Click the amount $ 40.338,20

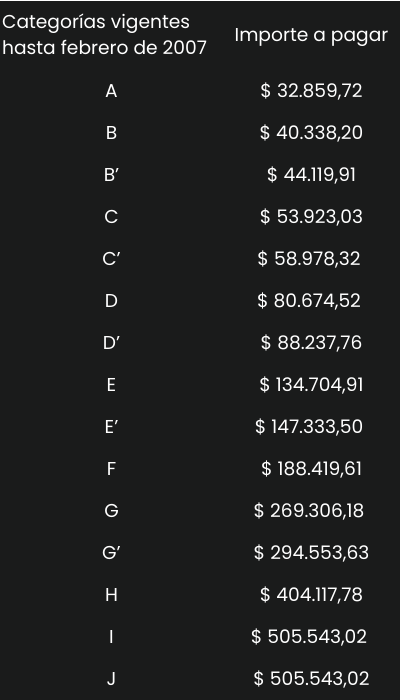311,133
